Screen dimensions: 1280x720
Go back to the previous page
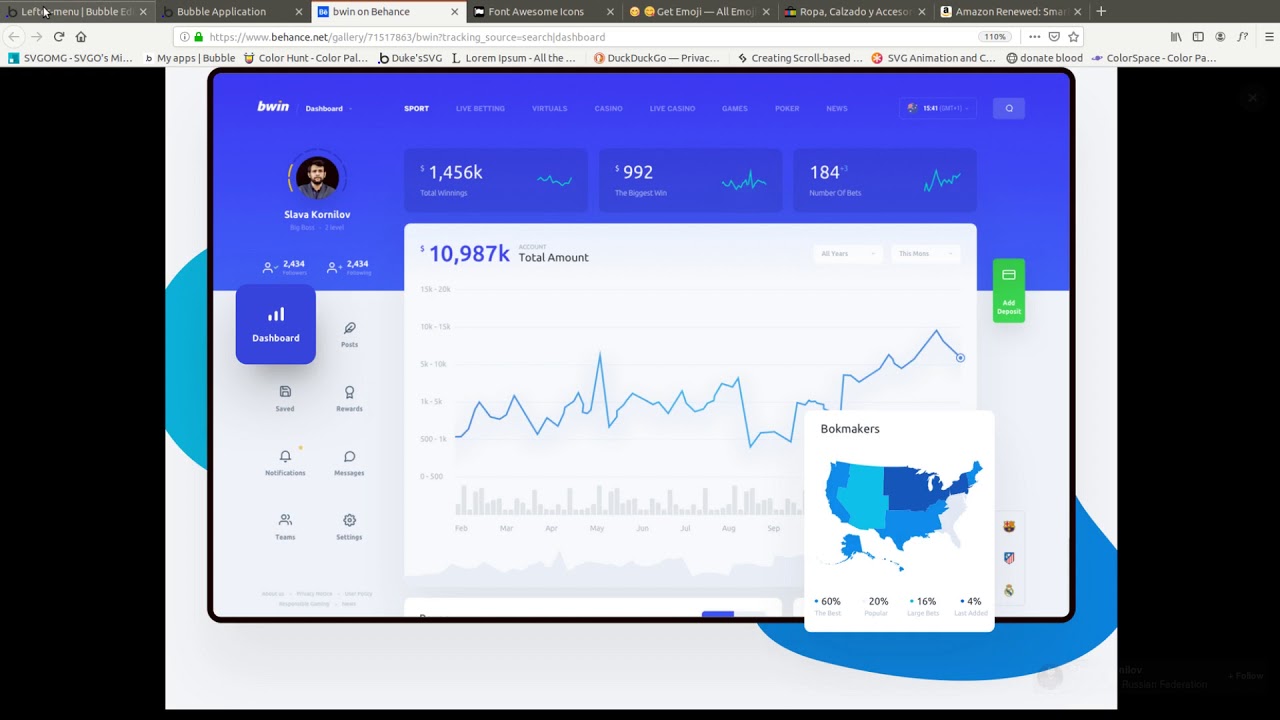coord(14,37)
